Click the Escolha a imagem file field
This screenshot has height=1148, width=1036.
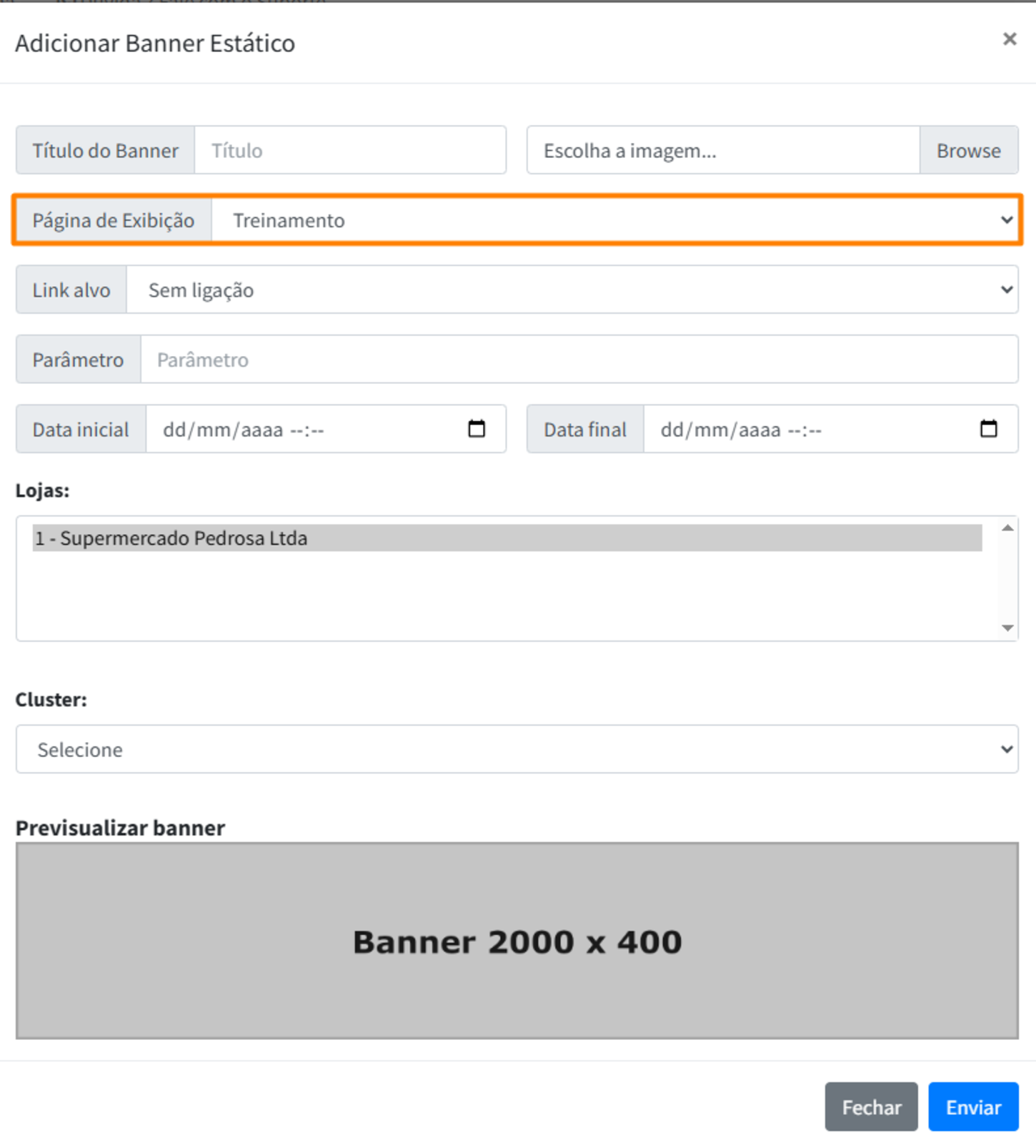click(x=722, y=150)
